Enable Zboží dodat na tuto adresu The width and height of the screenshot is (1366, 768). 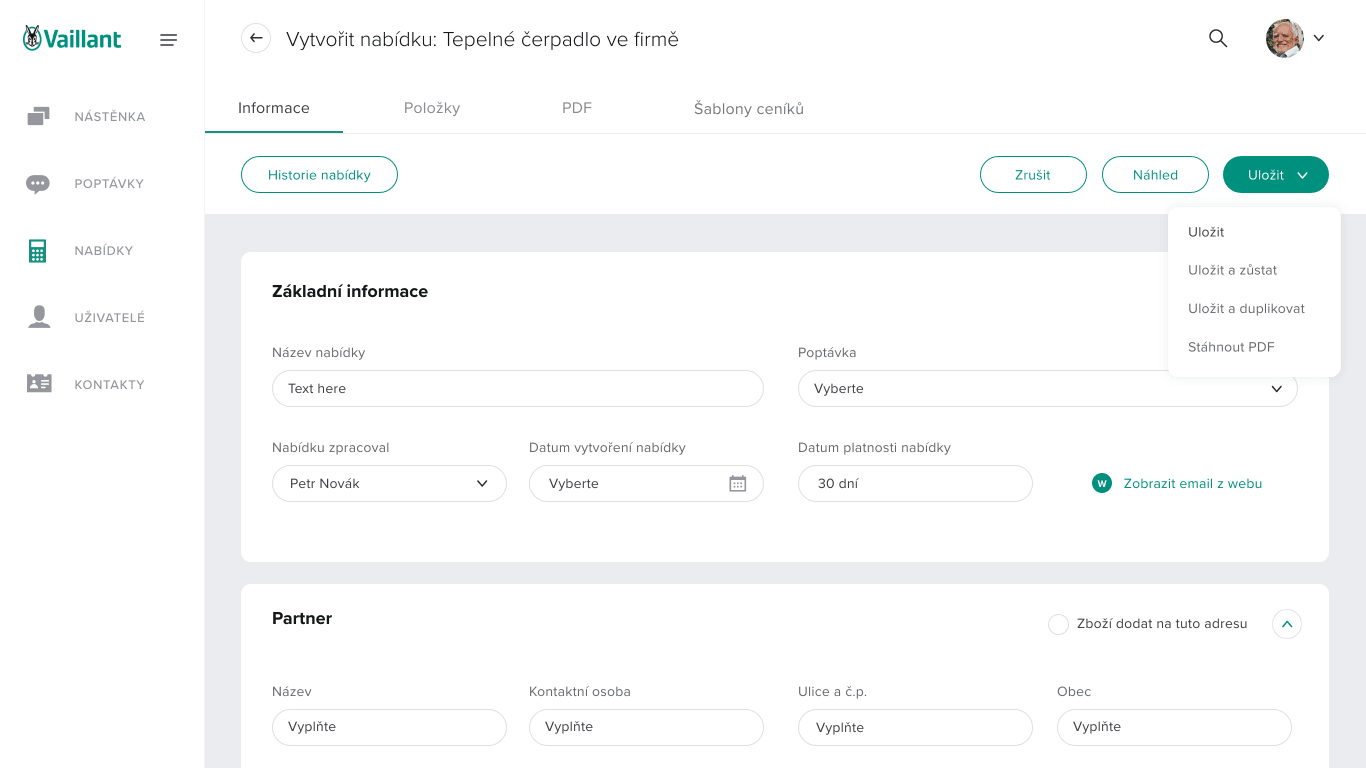click(1058, 624)
